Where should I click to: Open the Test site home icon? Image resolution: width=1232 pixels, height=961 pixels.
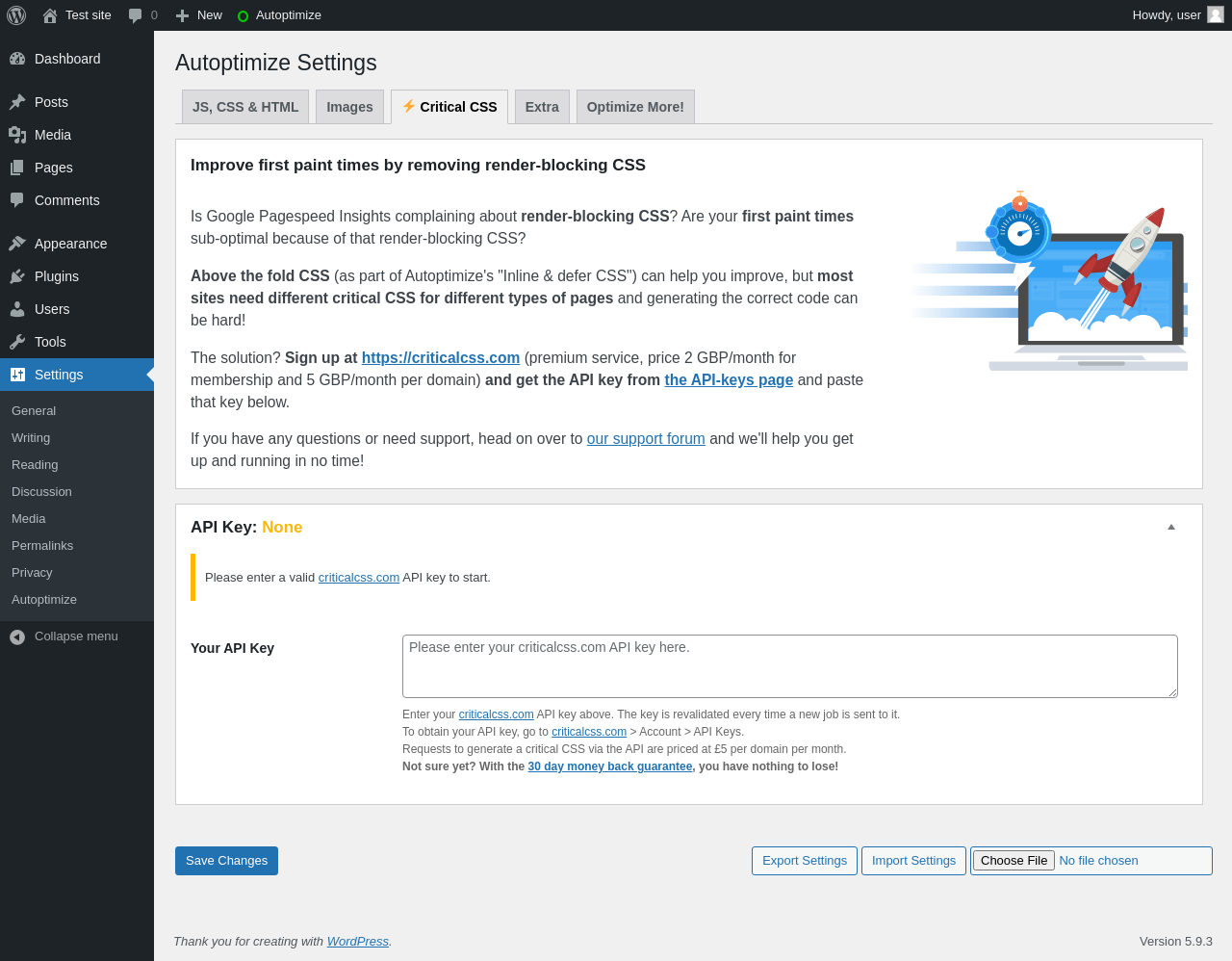coord(50,15)
